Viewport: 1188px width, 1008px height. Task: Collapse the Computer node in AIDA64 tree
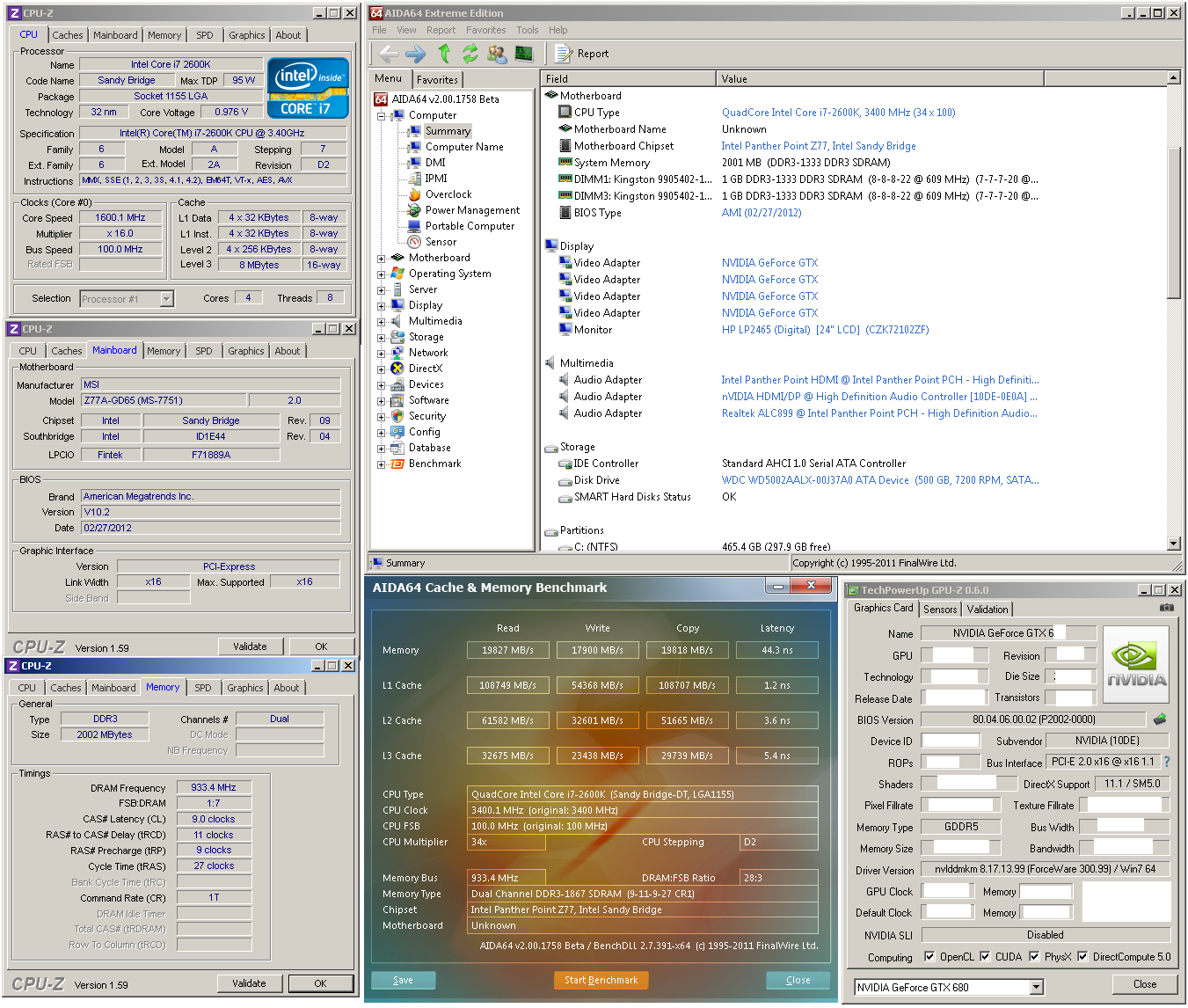[381, 115]
